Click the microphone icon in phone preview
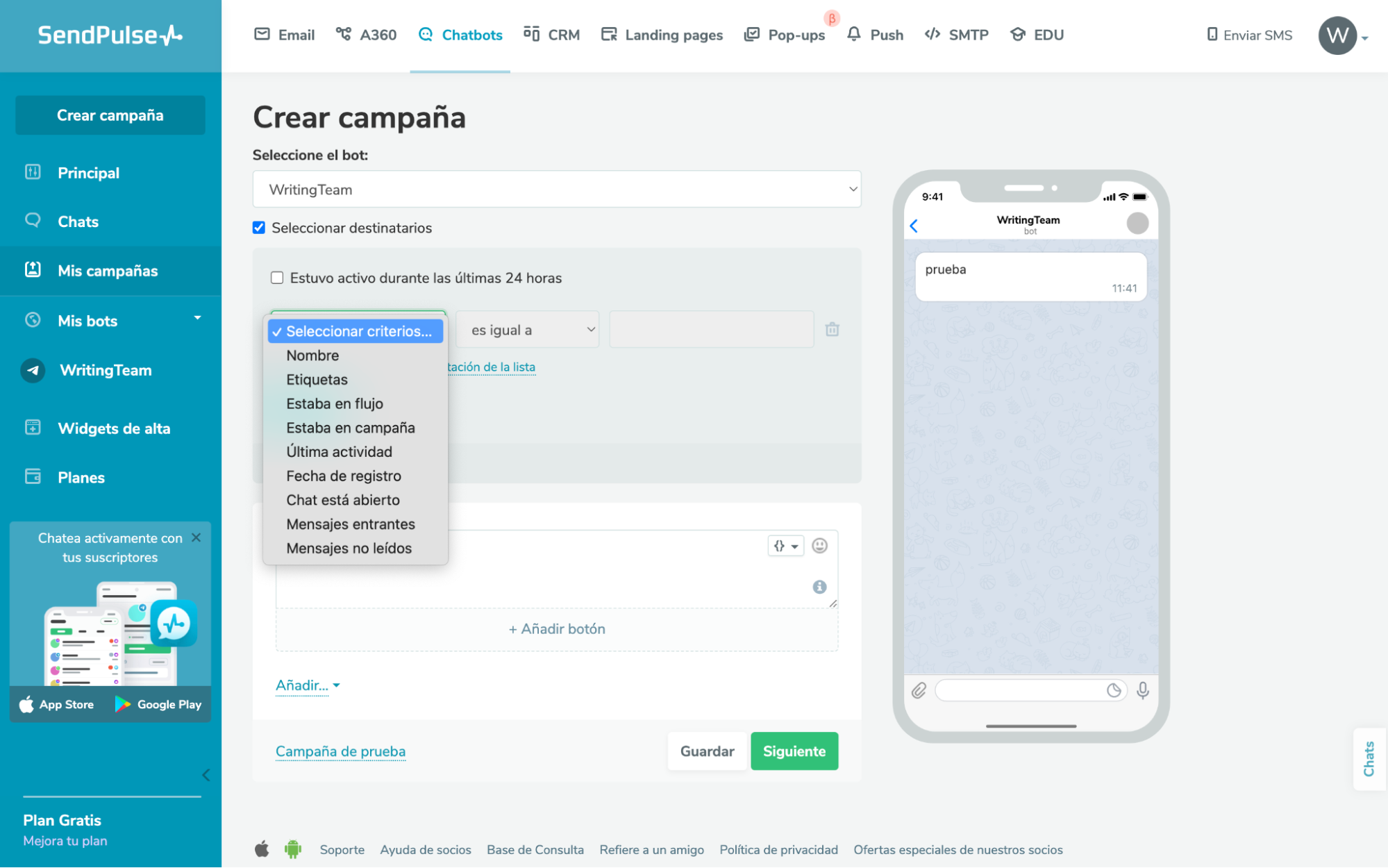The width and height of the screenshot is (1388, 868). (1142, 690)
